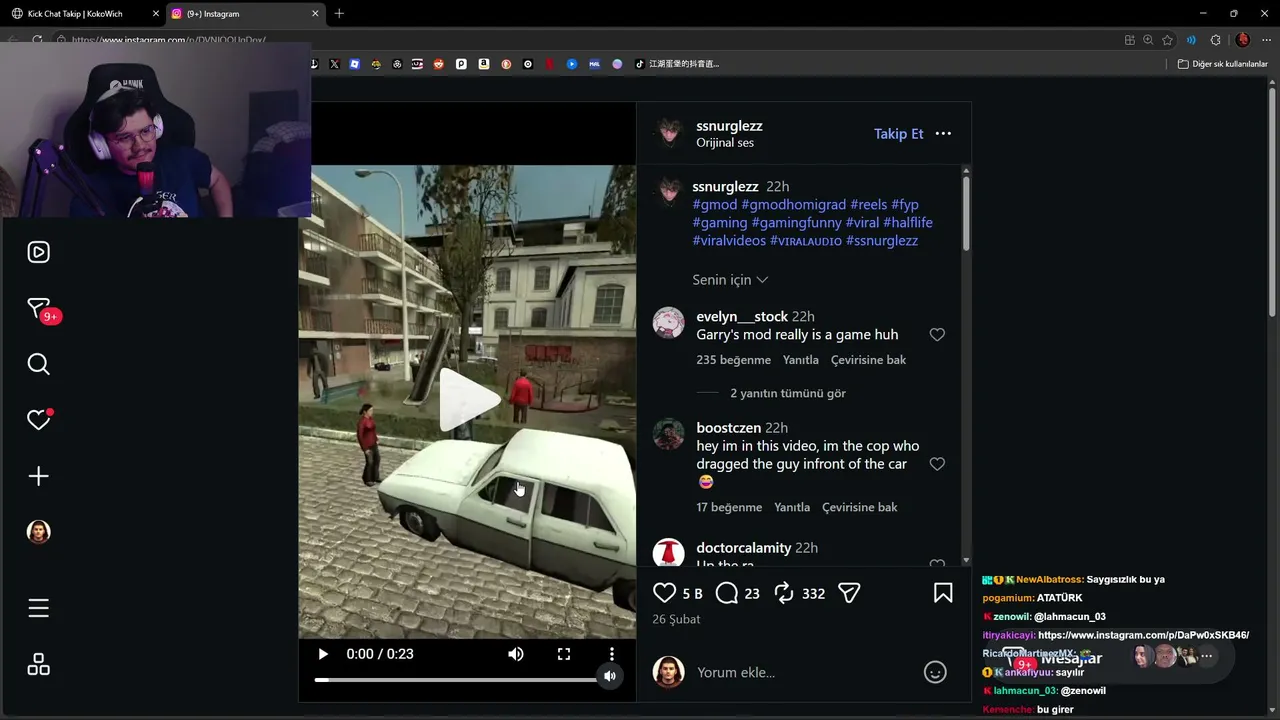Open the Meta apps grid icon

(x=38, y=664)
